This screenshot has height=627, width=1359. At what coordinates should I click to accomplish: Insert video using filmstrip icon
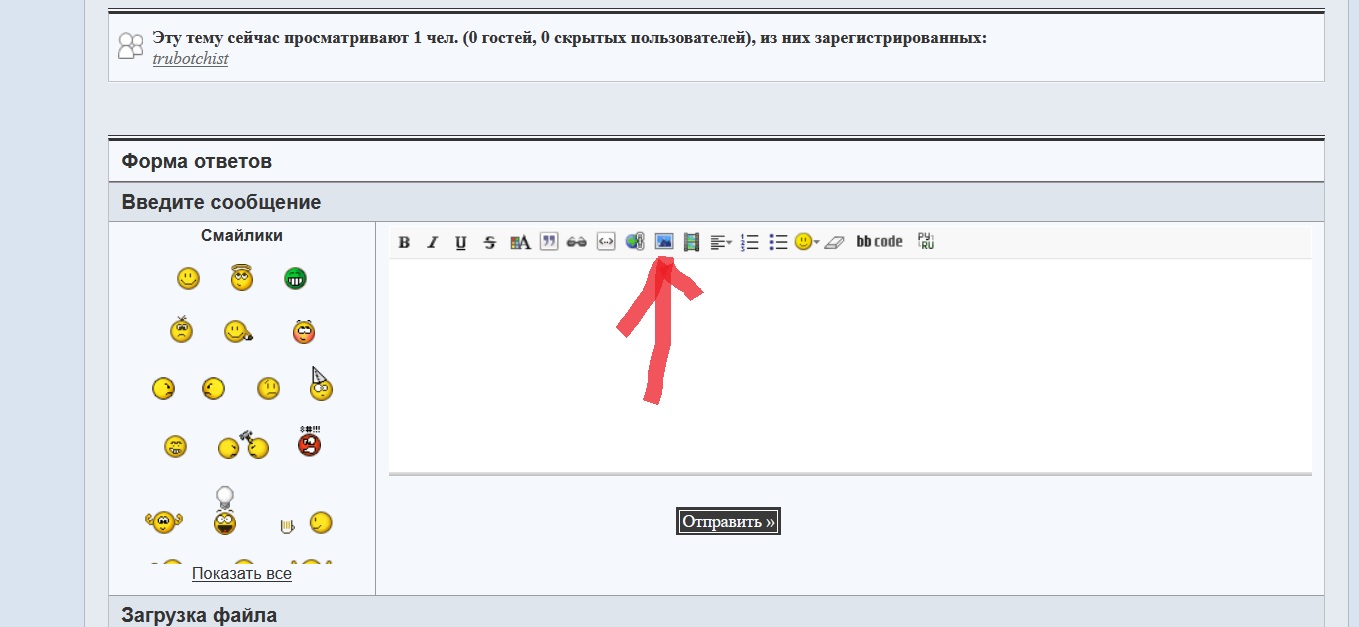pyautogui.click(x=691, y=241)
